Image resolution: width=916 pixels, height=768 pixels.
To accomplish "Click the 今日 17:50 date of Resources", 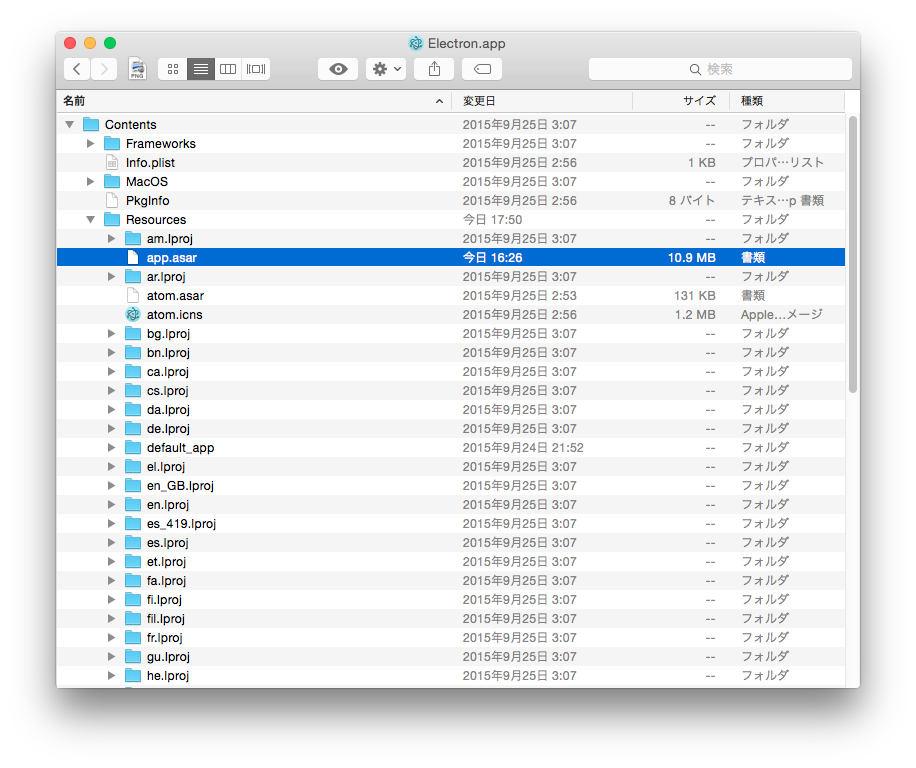I will click(492, 220).
